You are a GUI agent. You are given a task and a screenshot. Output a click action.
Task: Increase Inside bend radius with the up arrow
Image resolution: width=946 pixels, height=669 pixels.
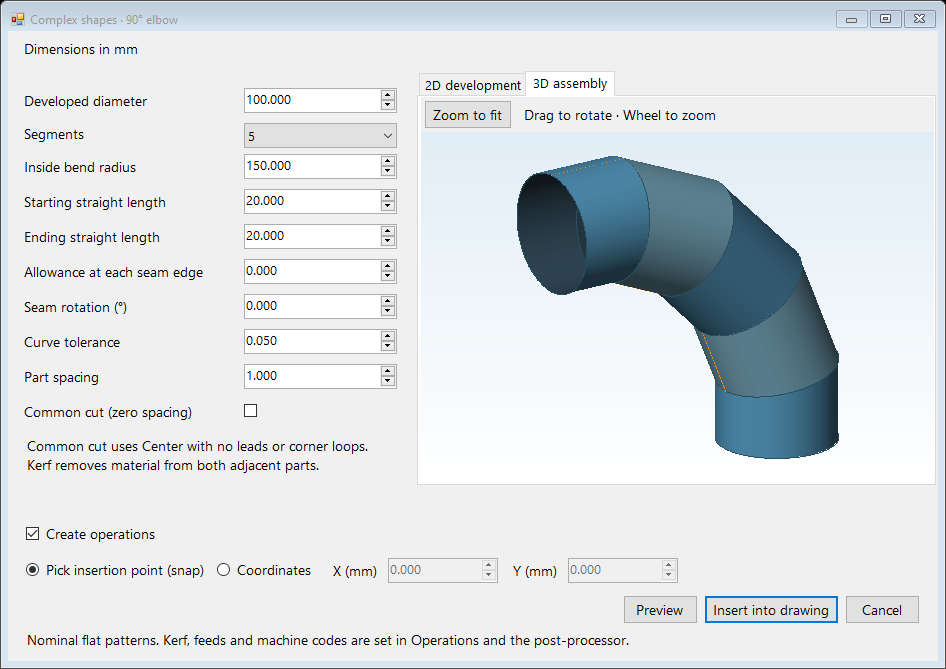click(x=388, y=160)
